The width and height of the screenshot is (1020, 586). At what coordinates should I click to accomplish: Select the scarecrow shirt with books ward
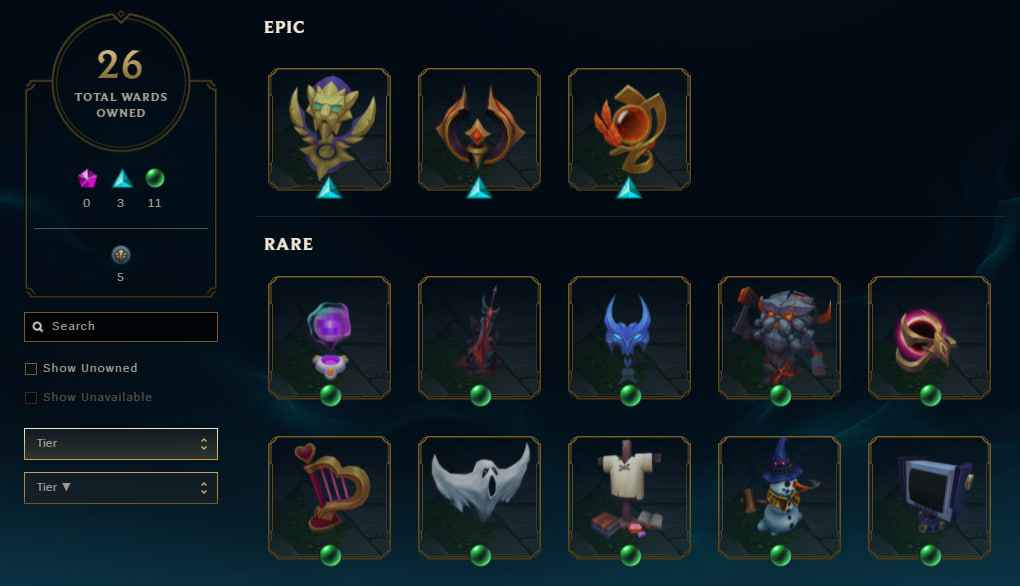click(x=630, y=498)
